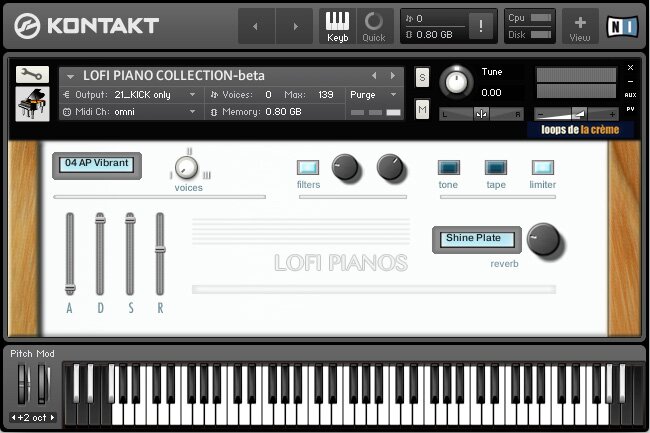This screenshot has width=650, height=433.
Task: Click the NI Native Instruments logo
Action: click(623, 27)
